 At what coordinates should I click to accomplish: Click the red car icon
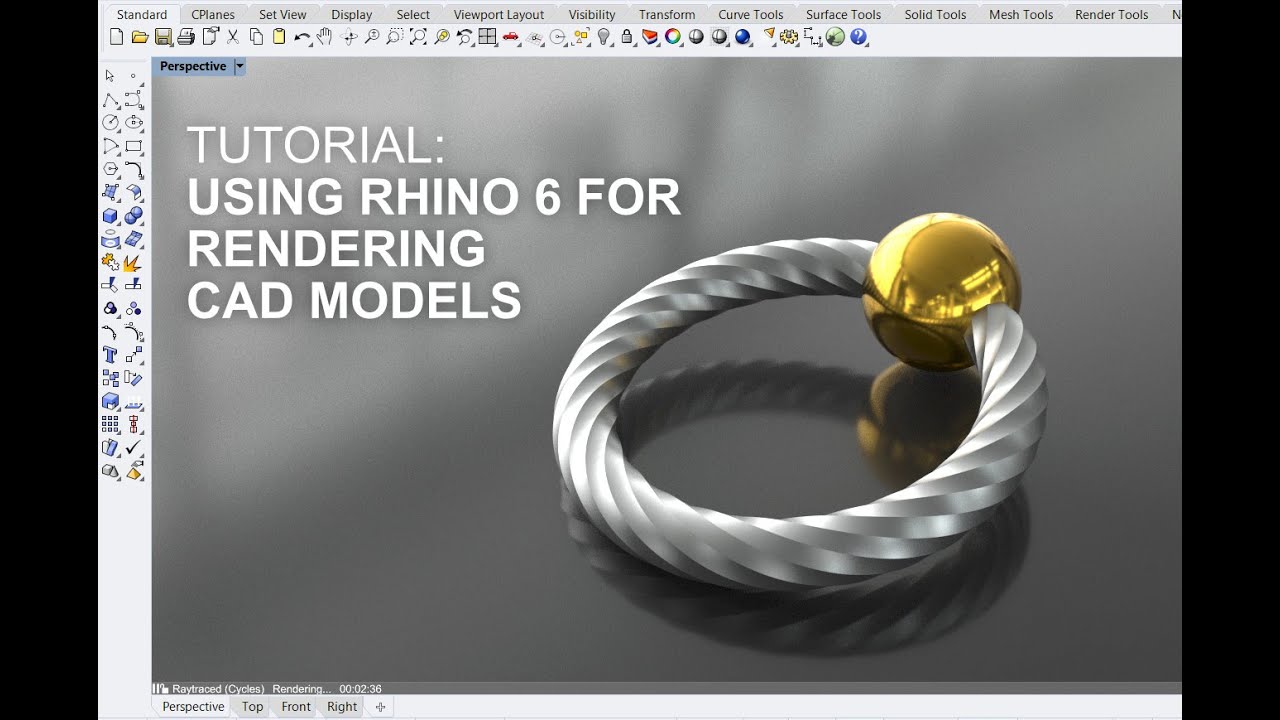pyautogui.click(x=511, y=37)
